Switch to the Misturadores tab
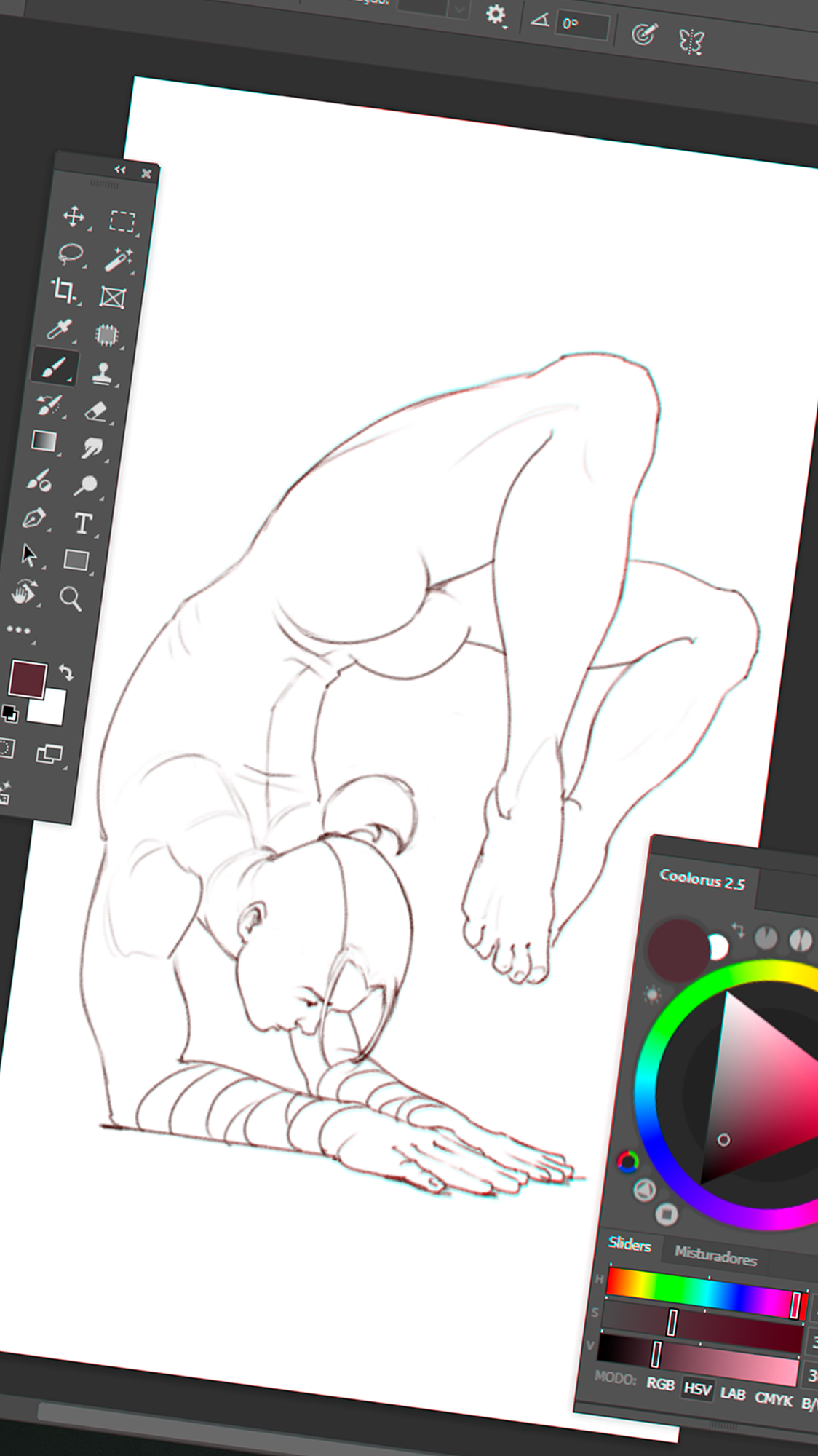Screen dimensions: 818x1456 click(x=715, y=1255)
